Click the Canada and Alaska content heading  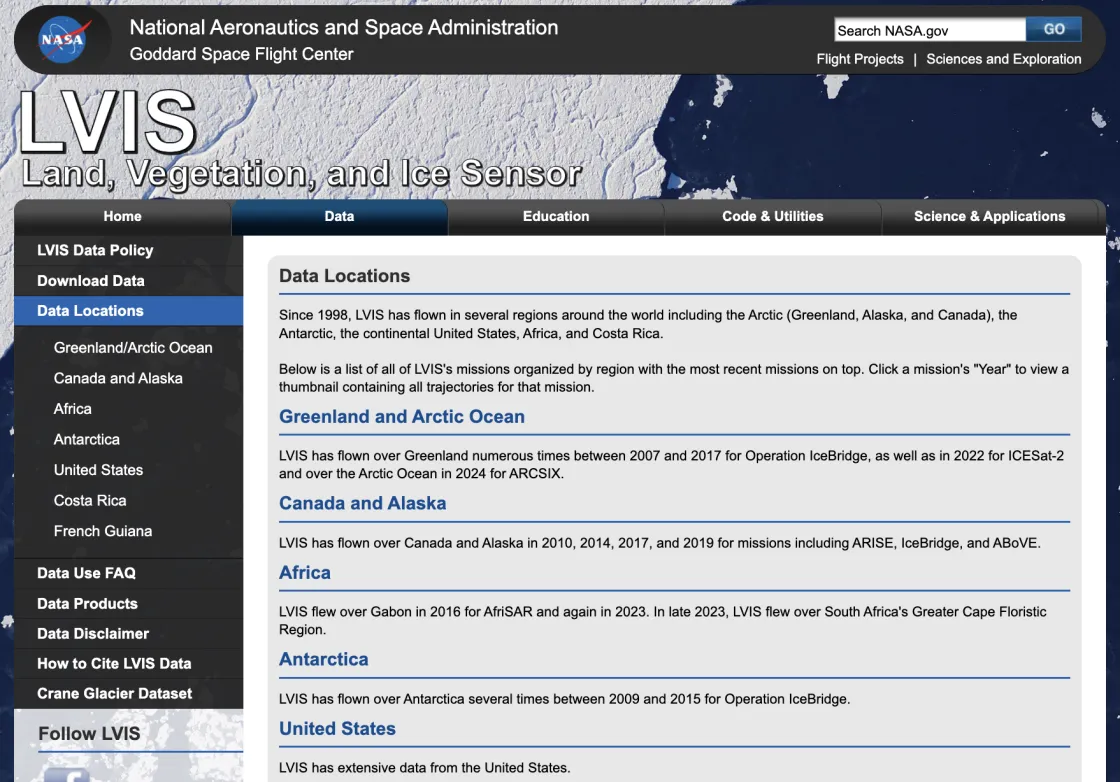[362, 503]
